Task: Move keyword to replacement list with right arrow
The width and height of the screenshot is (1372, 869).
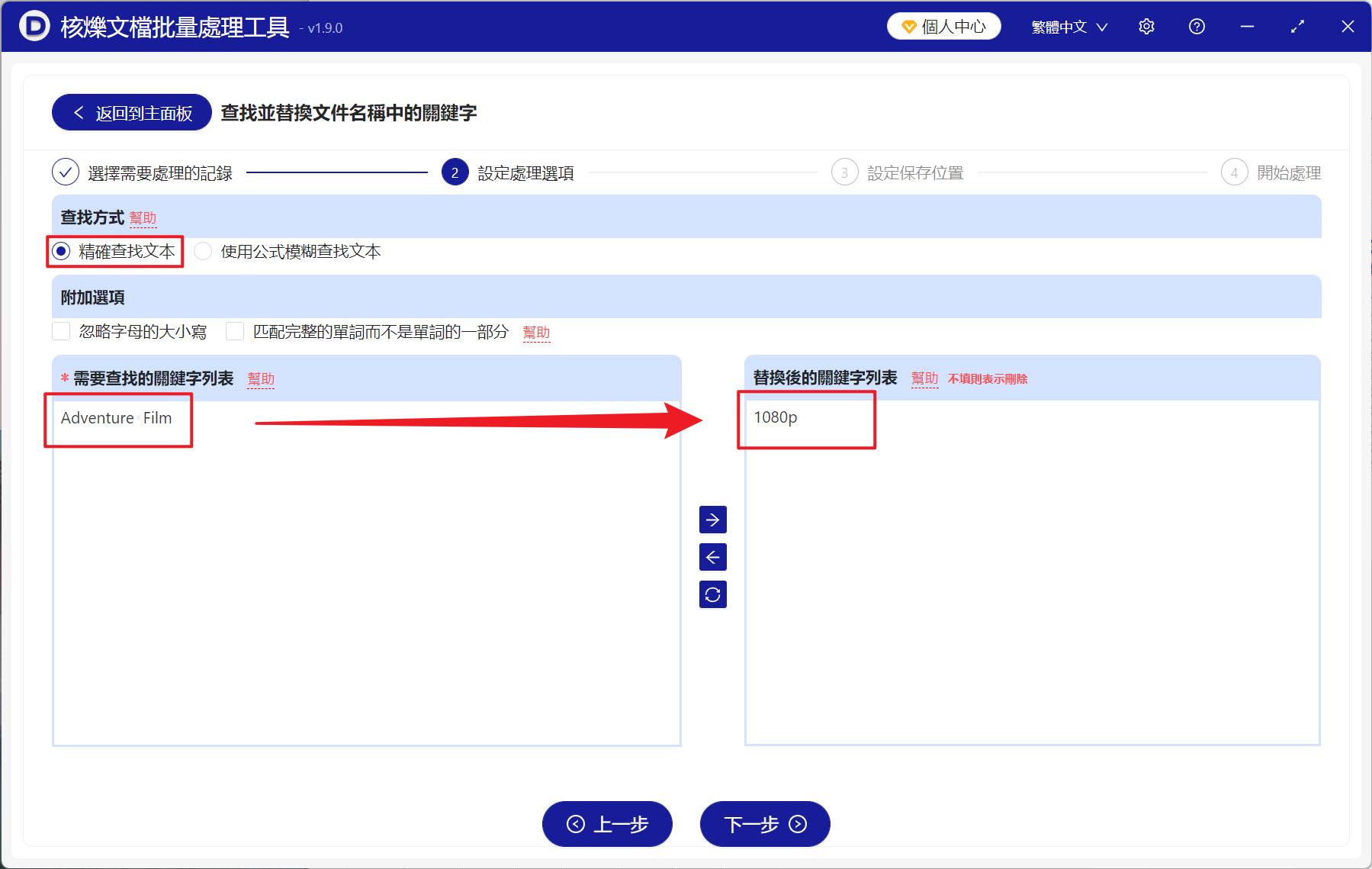Action: (x=712, y=520)
